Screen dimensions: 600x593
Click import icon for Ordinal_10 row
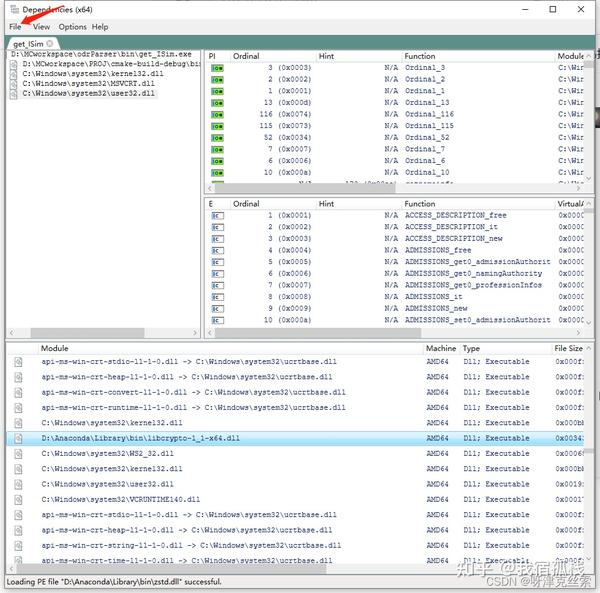click(217, 173)
